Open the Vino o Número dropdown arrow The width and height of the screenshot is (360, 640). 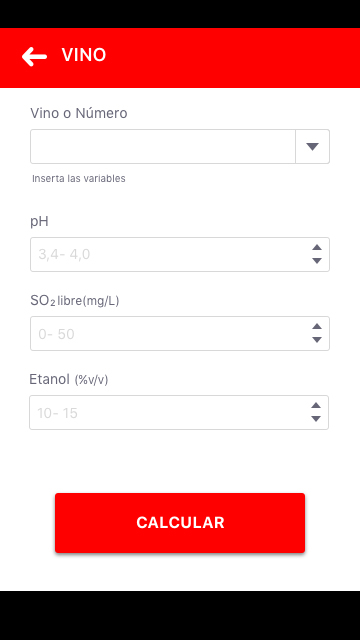(312, 147)
